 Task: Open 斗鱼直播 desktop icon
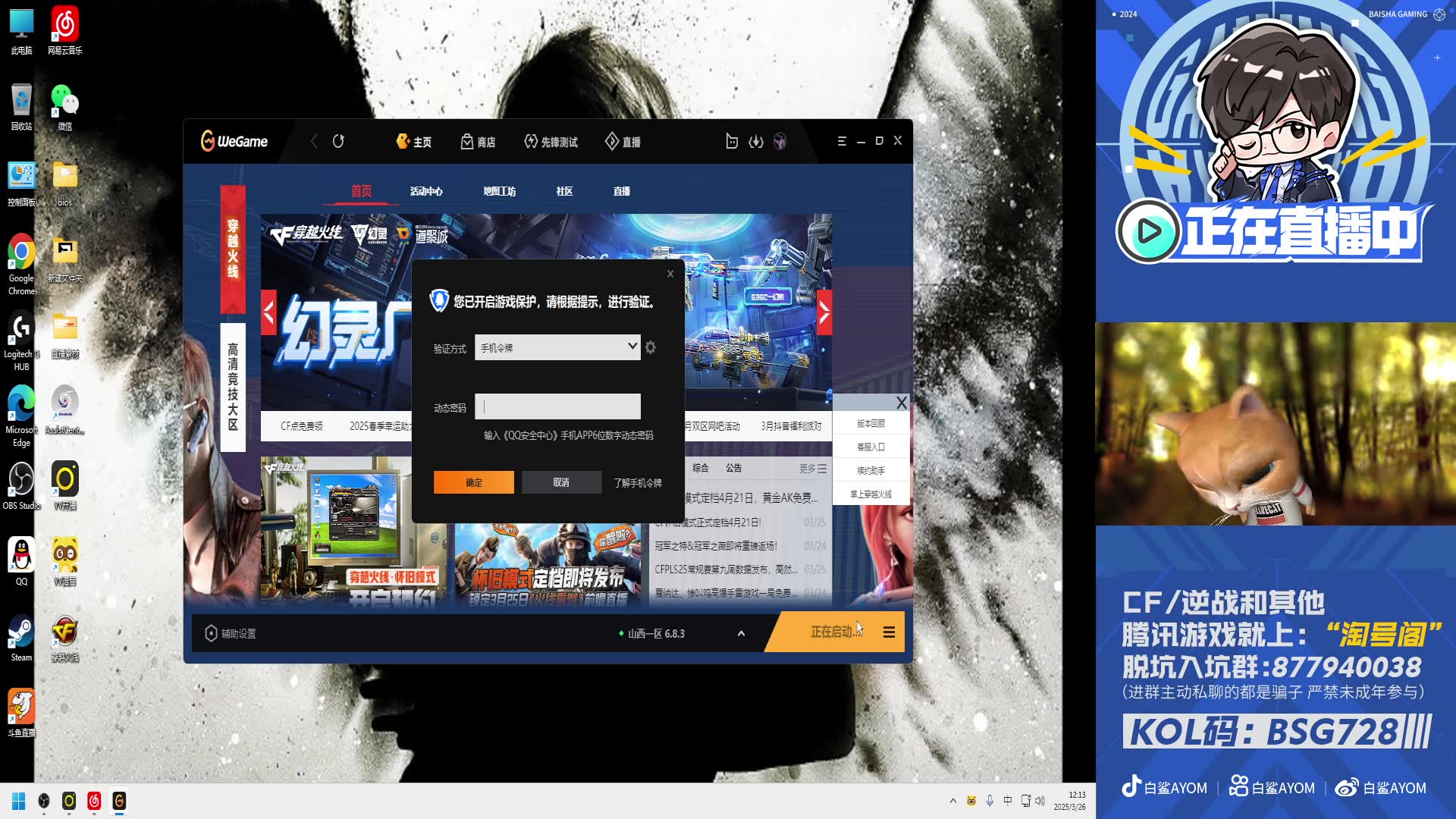(21, 714)
